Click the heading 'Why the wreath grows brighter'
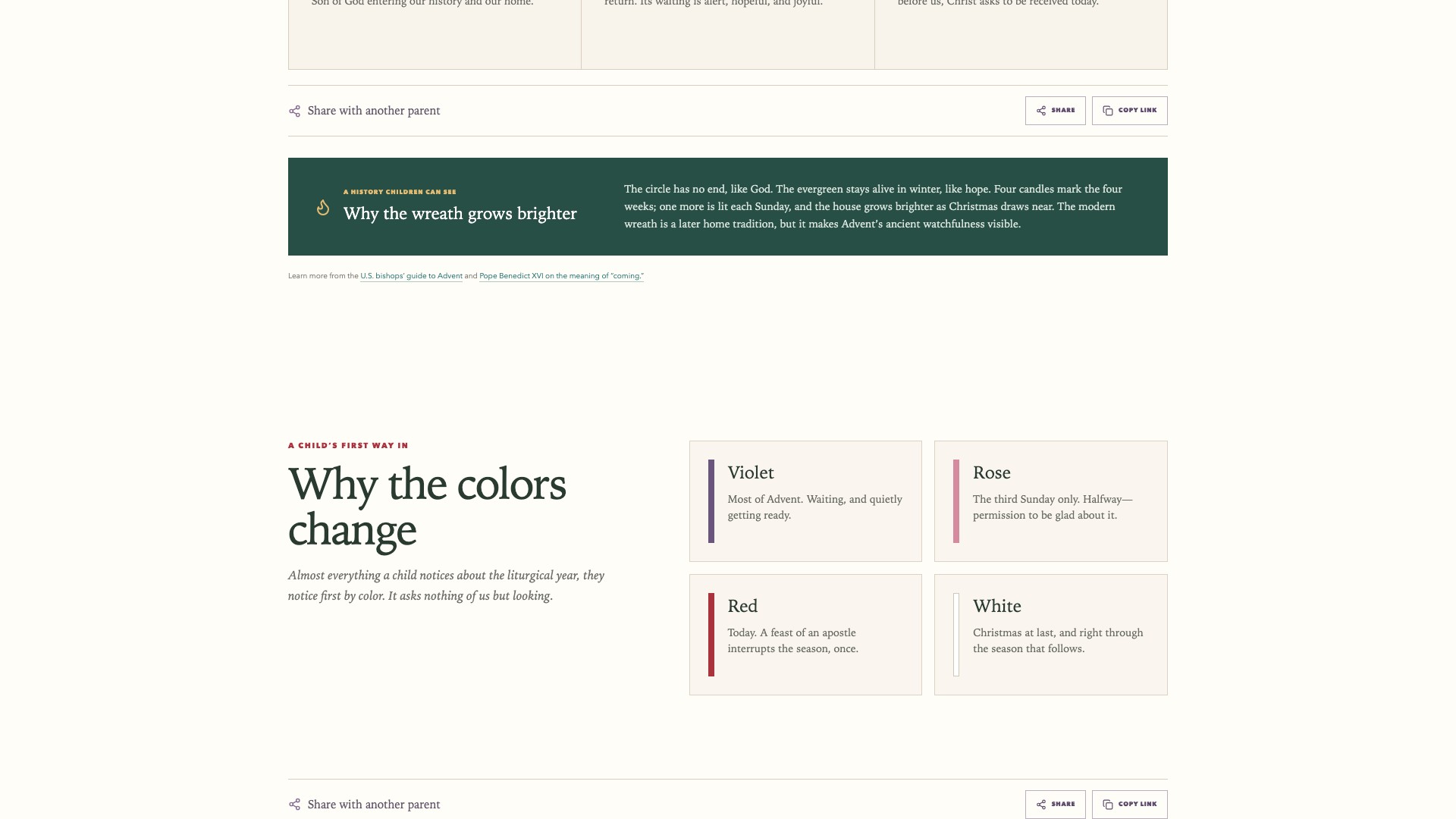Viewport: 1456px width, 819px height. point(460,214)
